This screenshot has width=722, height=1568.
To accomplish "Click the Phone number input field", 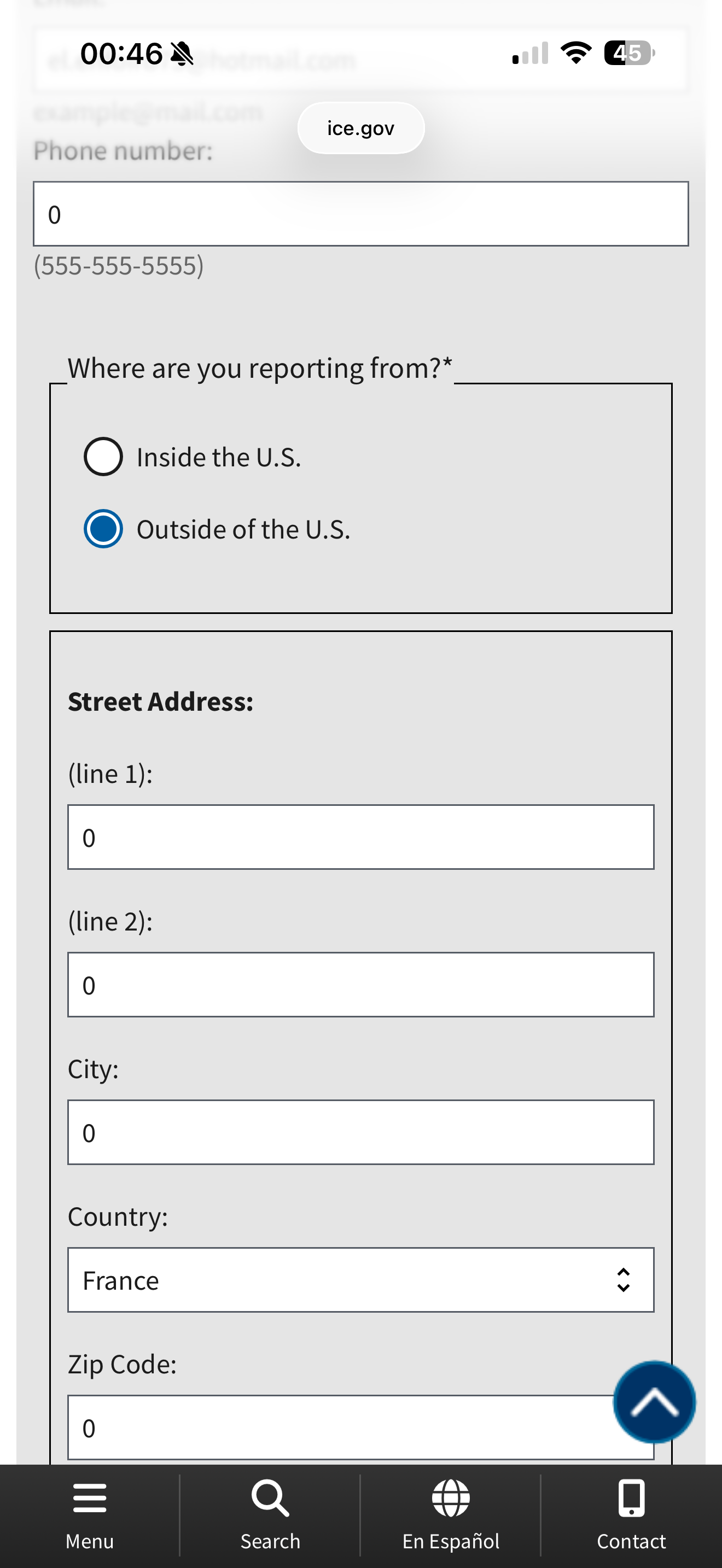I will pyautogui.click(x=360, y=214).
